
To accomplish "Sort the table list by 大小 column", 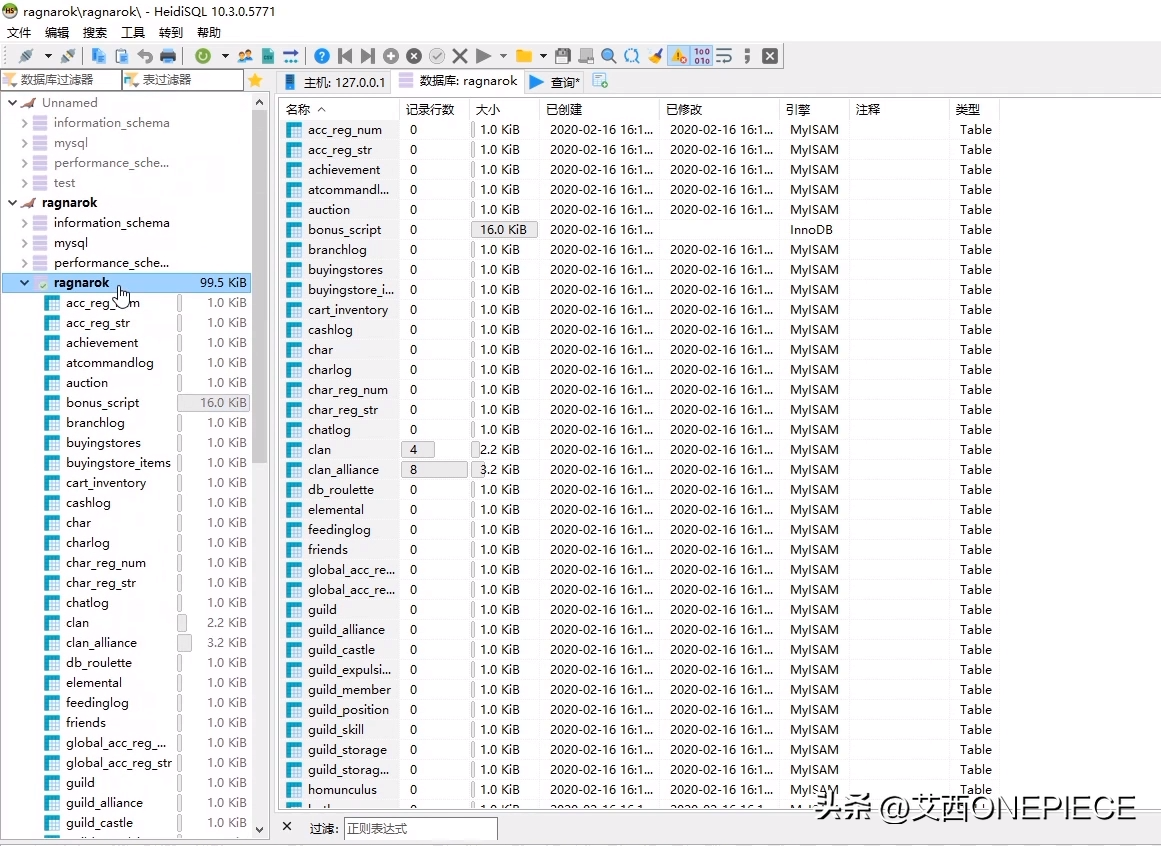I will pos(488,109).
